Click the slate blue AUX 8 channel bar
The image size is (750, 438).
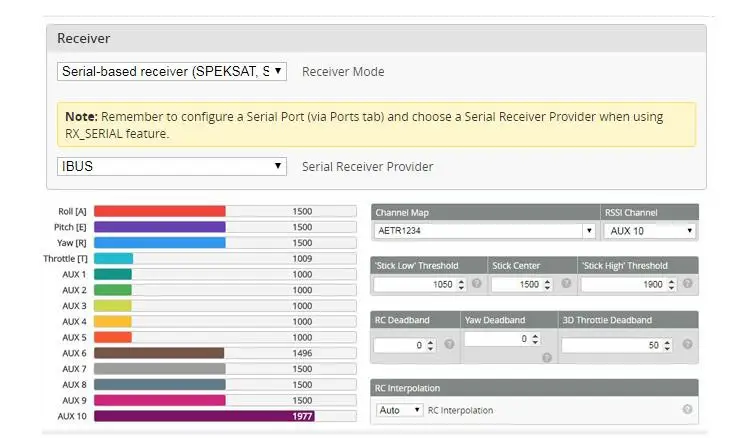(160, 385)
